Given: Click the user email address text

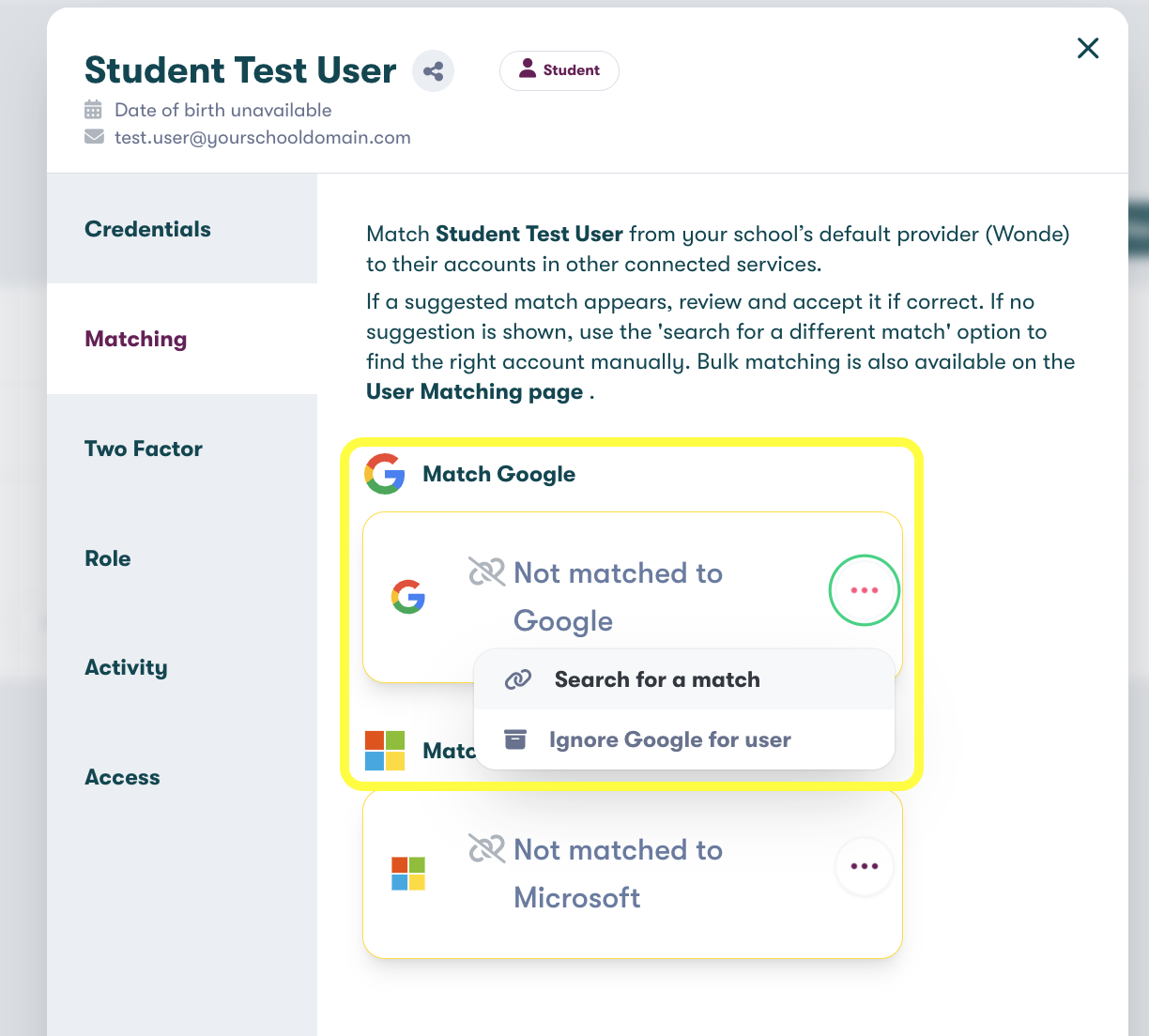Looking at the screenshot, I should [x=262, y=137].
